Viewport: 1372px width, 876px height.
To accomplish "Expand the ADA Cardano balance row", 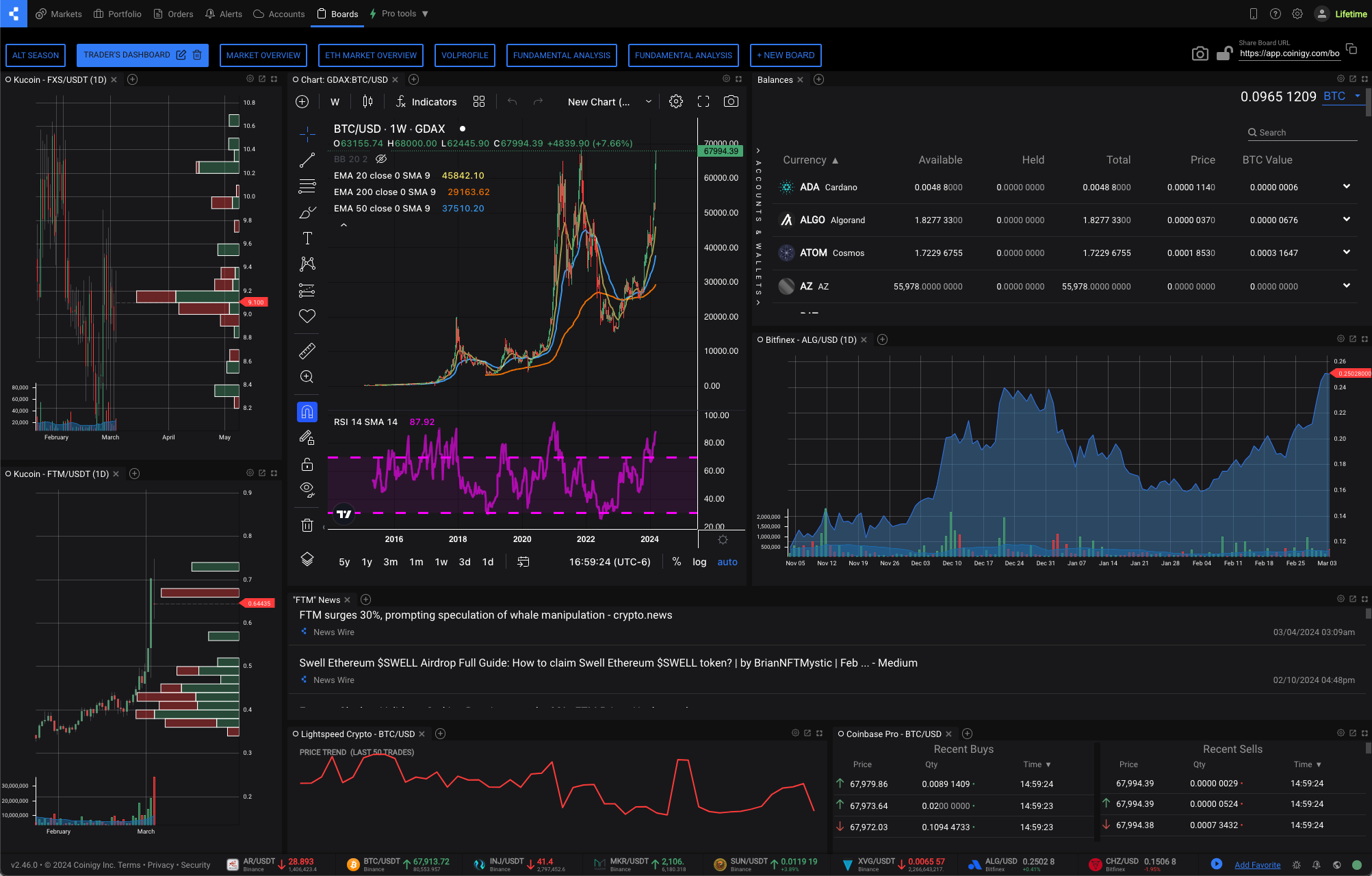I will [1346, 187].
